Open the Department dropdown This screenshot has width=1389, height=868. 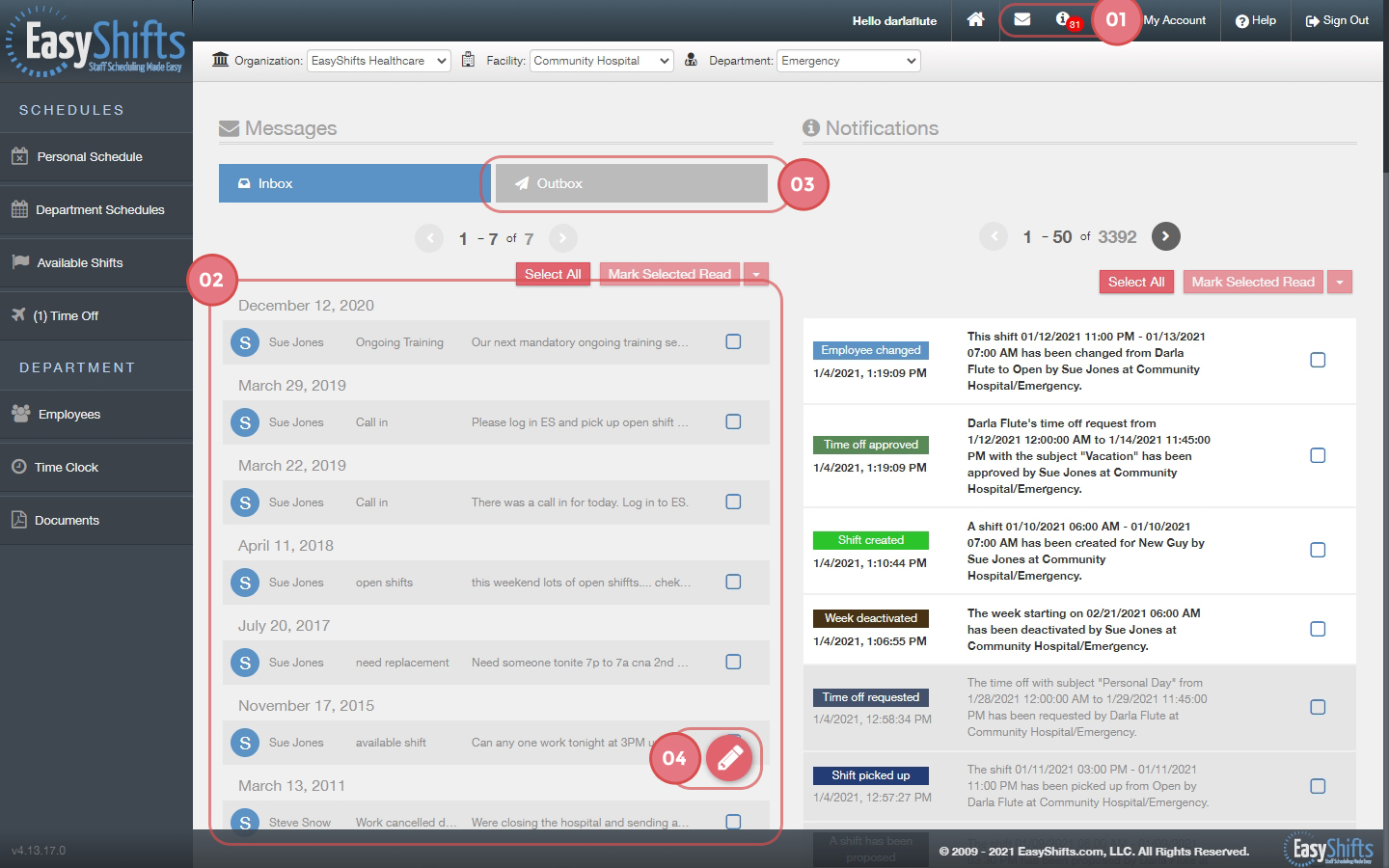tap(849, 61)
